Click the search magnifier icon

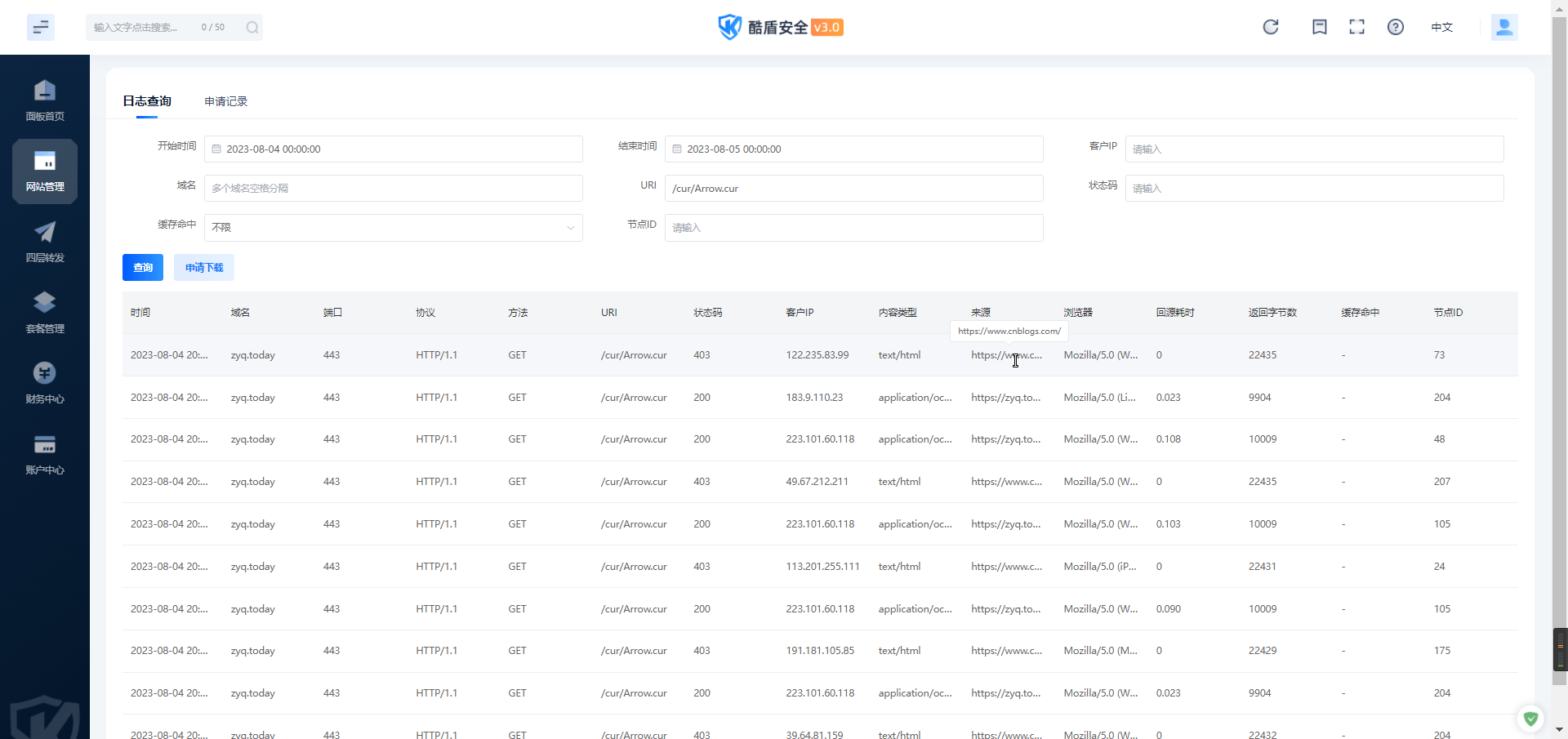252,27
